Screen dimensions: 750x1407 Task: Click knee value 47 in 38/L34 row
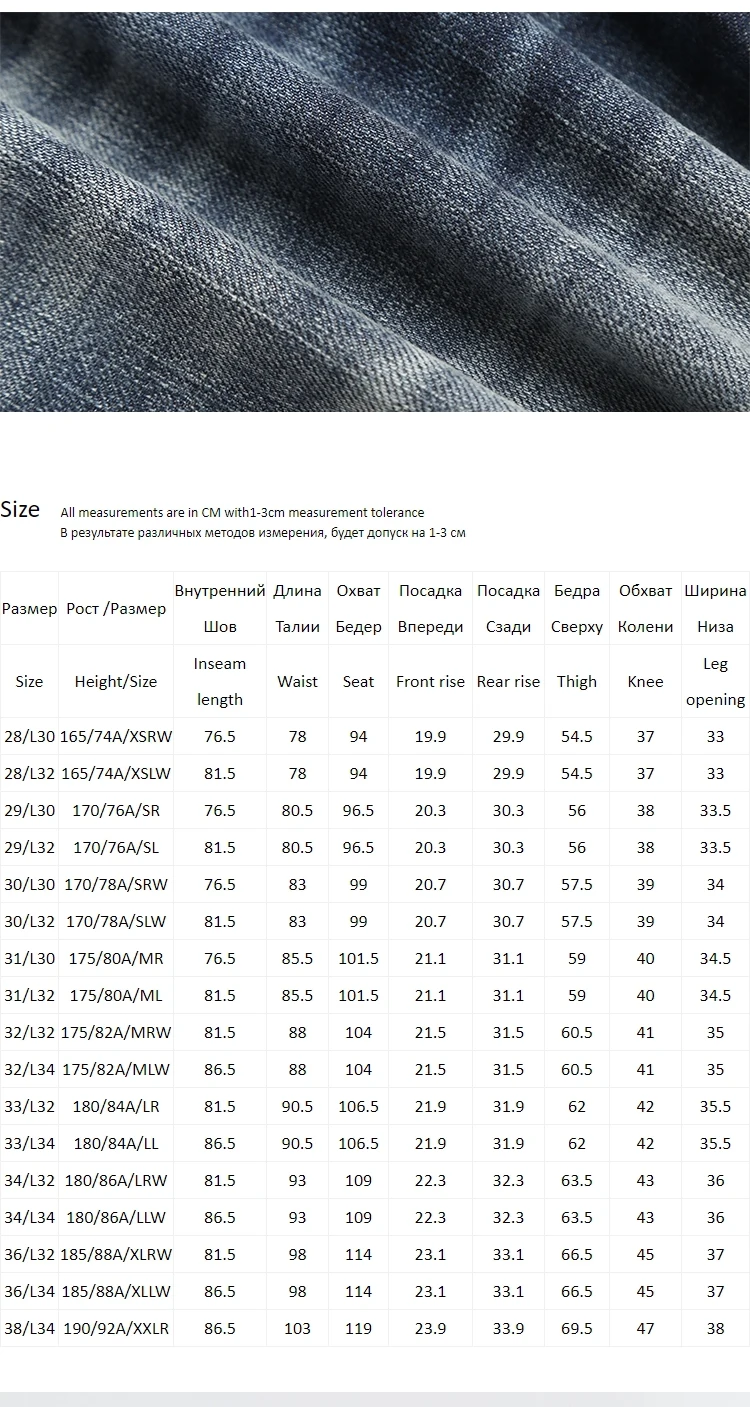(645, 1328)
